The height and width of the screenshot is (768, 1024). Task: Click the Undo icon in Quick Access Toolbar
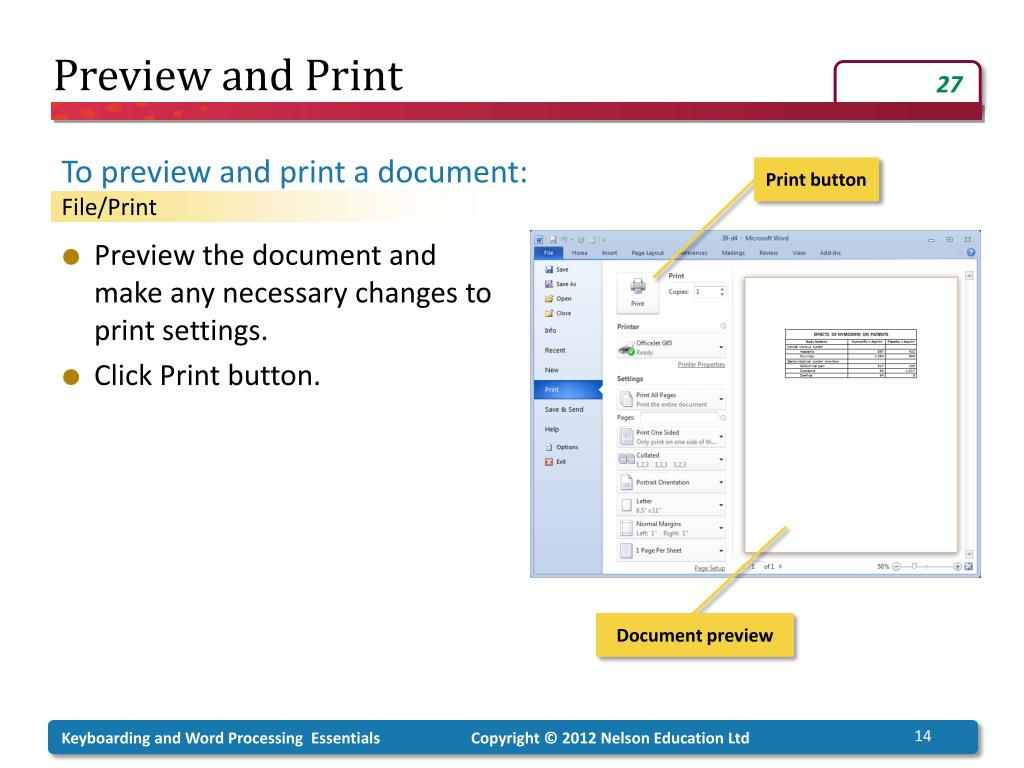tap(564, 240)
